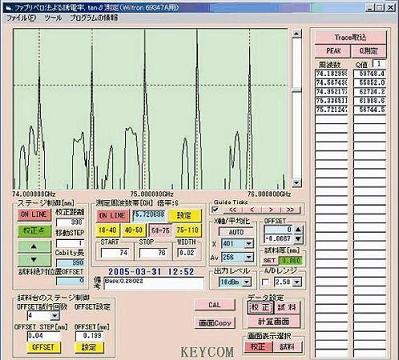This screenshot has width=399, height=360.
Task: Click the Guide Ticks fast-backward << button
Action: pyautogui.click(x=232, y=210)
